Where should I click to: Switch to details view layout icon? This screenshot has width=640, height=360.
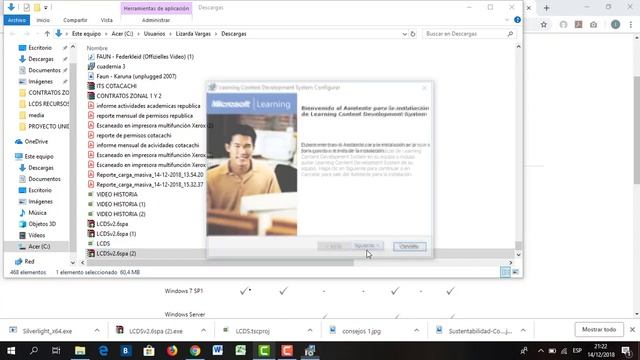pyautogui.click(x=505, y=272)
